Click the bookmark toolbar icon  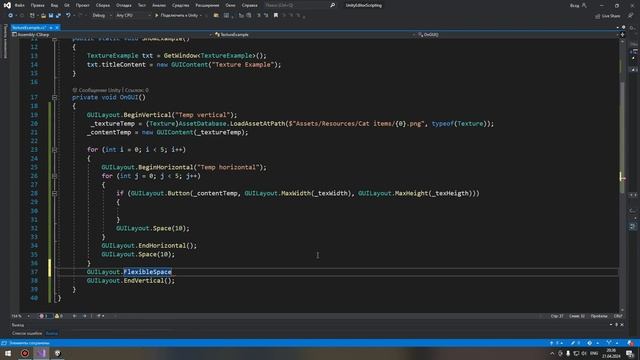pyautogui.click(x=276, y=16)
